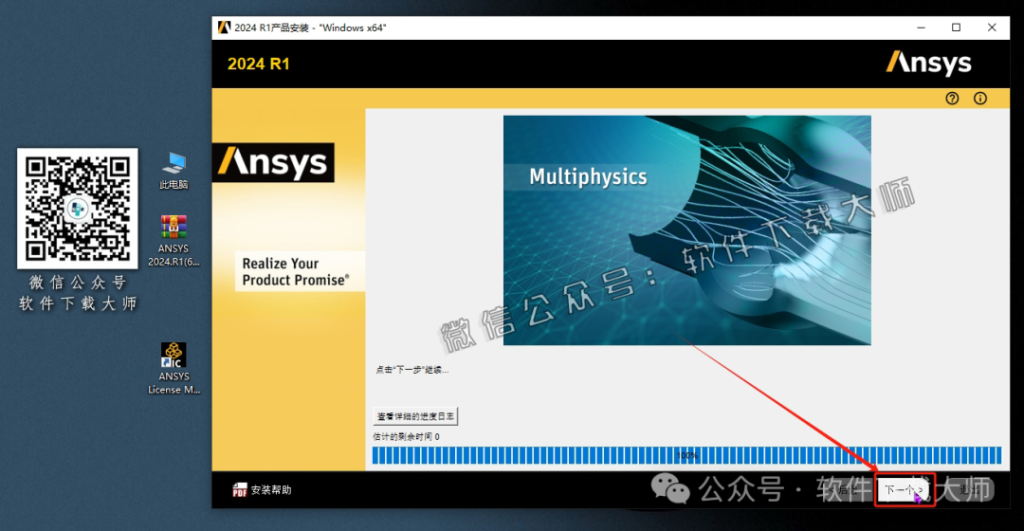Click the Ansys logo in top header
Screen dimensions: 1024x531
click(x=929, y=63)
